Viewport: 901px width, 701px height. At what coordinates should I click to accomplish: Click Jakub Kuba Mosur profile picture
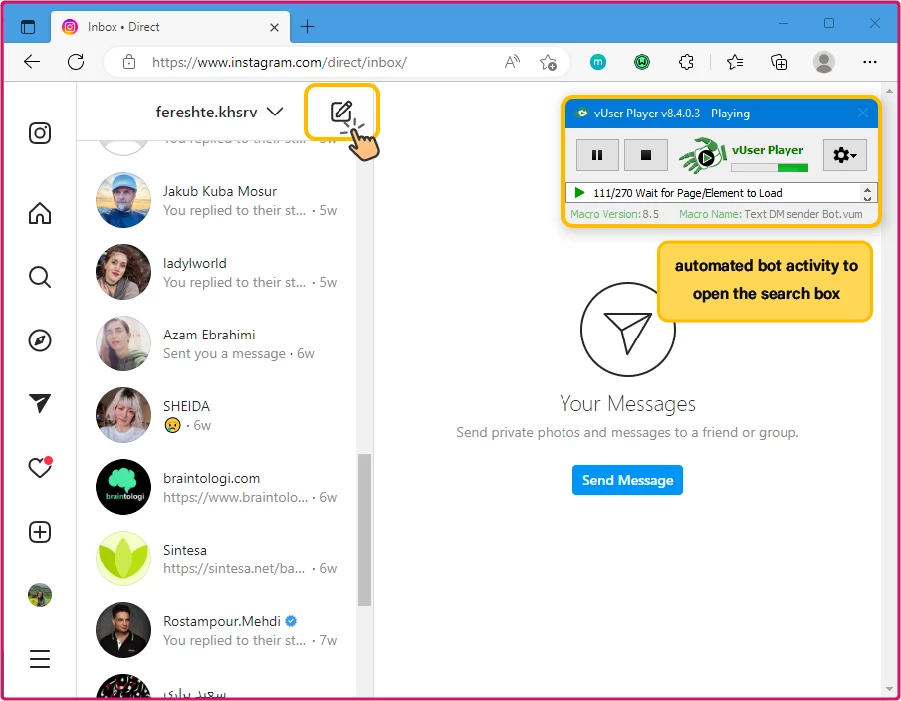[x=124, y=200]
